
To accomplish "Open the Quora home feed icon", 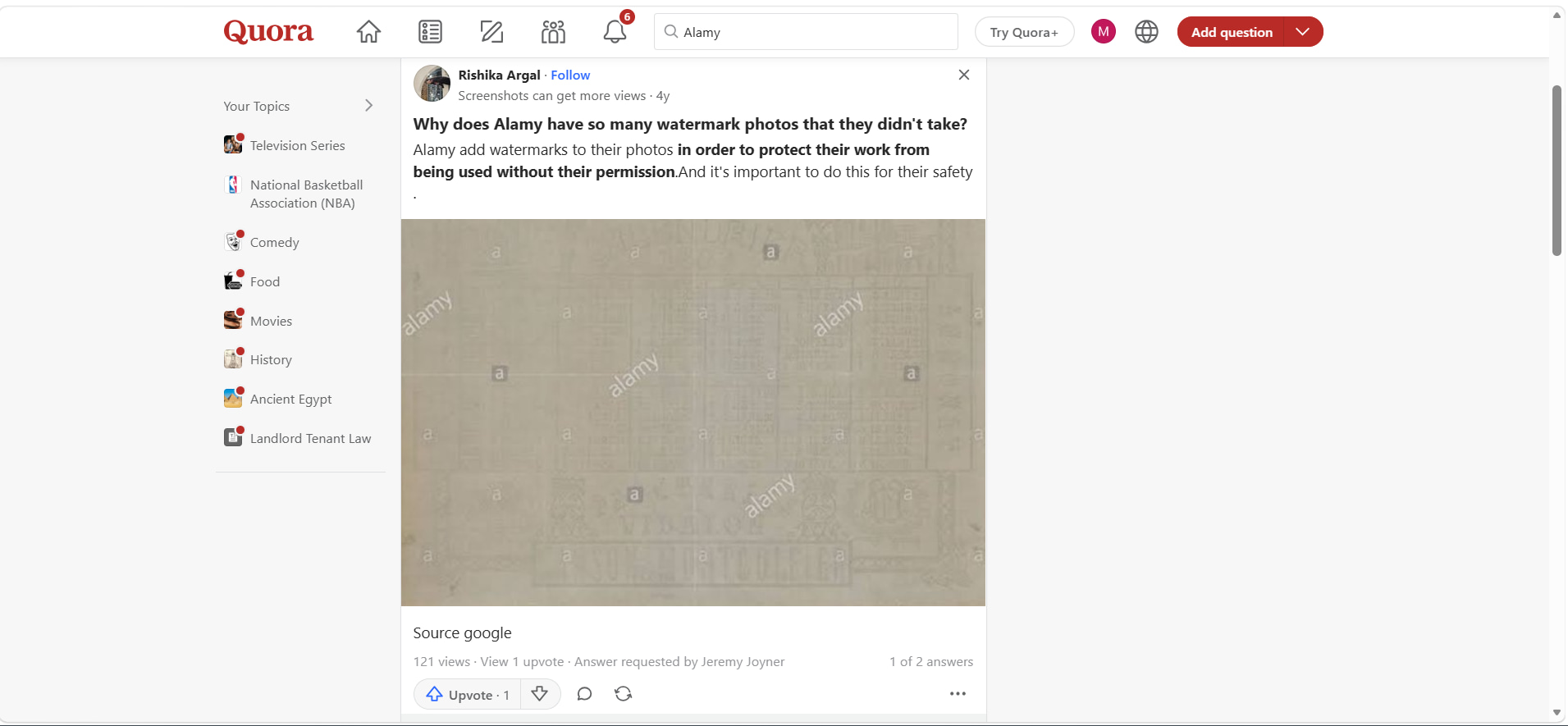I will click(368, 32).
